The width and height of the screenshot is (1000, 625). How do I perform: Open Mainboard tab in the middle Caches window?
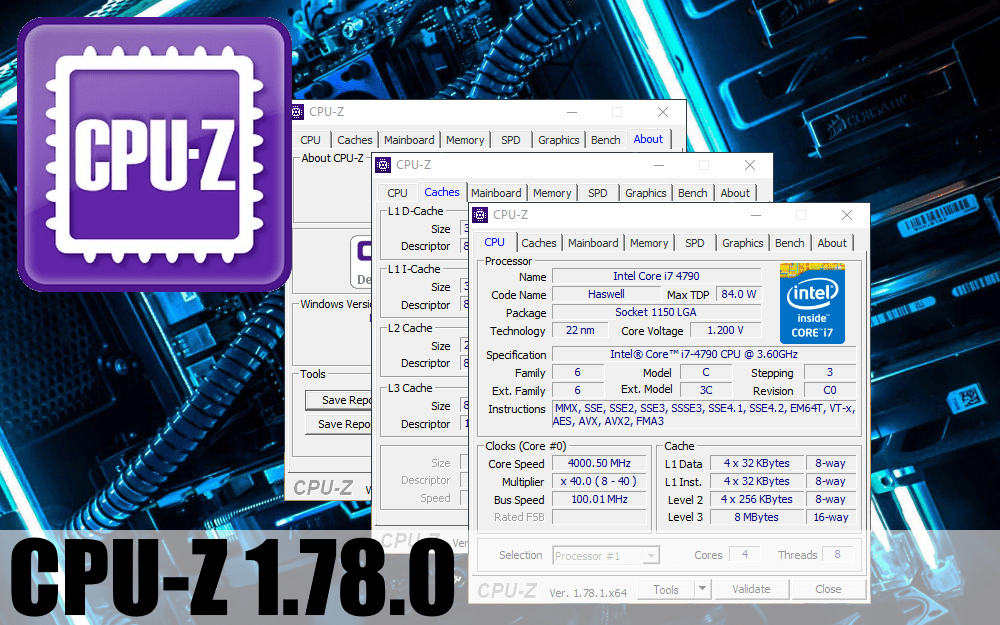tap(496, 193)
